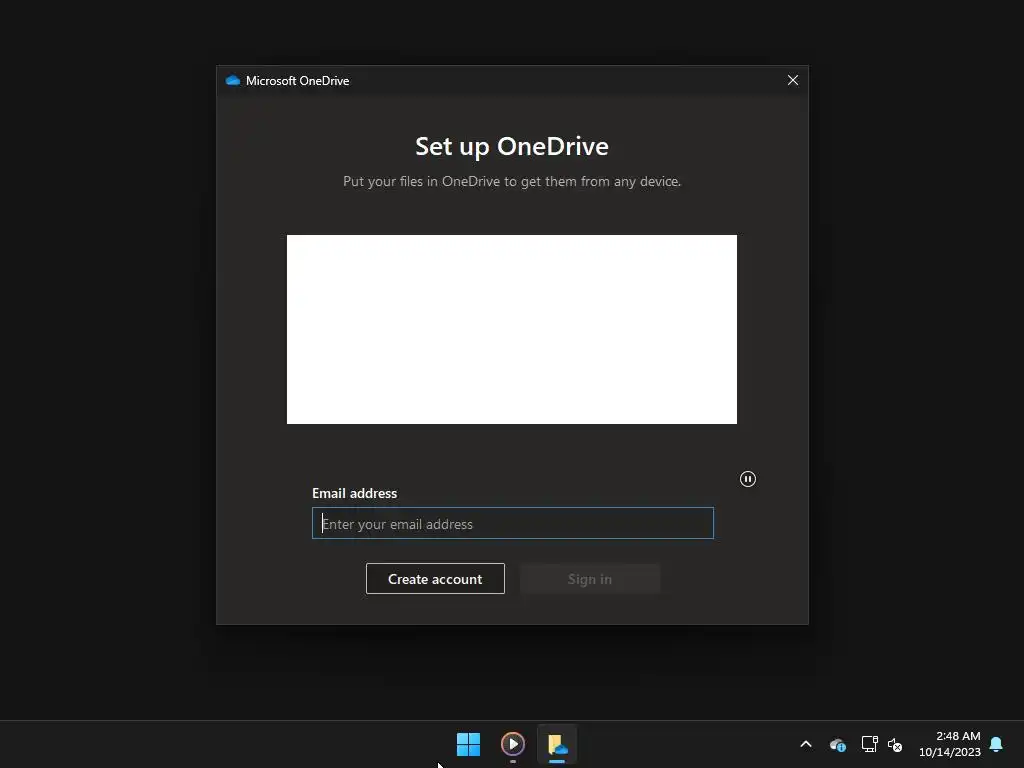Click the OneDrive cloud icon in title bar
This screenshot has height=768, width=1024.
pyautogui.click(x=232, y=80)
